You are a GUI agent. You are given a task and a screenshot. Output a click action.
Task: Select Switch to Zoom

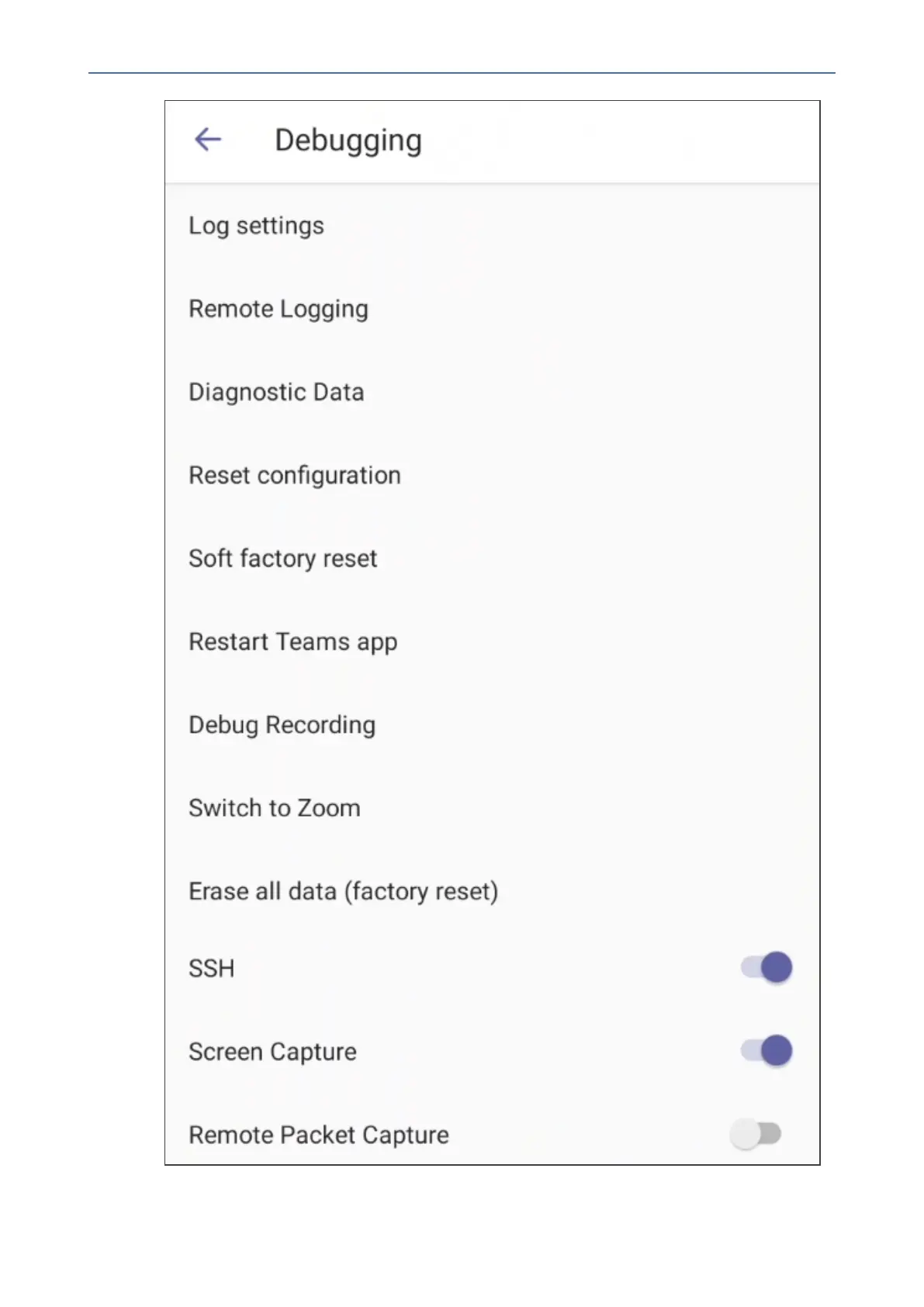click(275, 808)
